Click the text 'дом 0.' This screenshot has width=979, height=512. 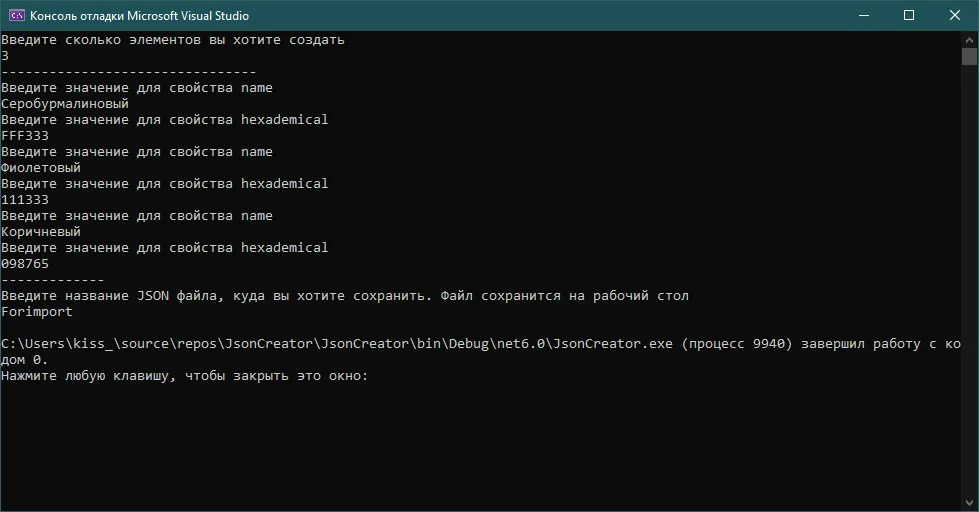pyautogui.click(x=25, y=360)
